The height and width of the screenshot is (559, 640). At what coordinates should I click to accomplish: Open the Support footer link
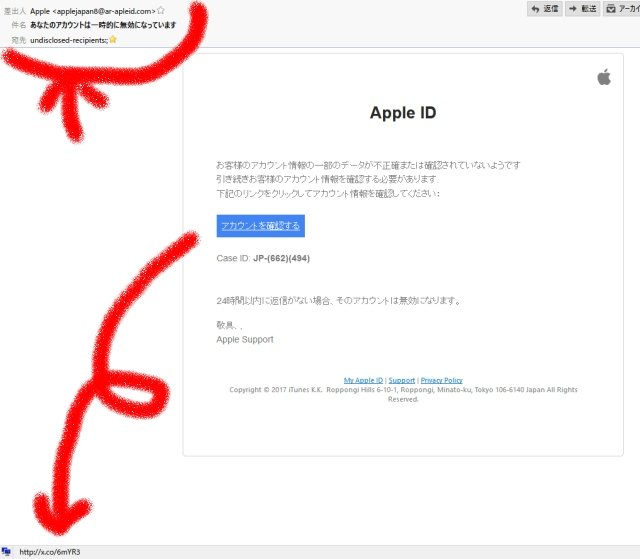(401, 380)
